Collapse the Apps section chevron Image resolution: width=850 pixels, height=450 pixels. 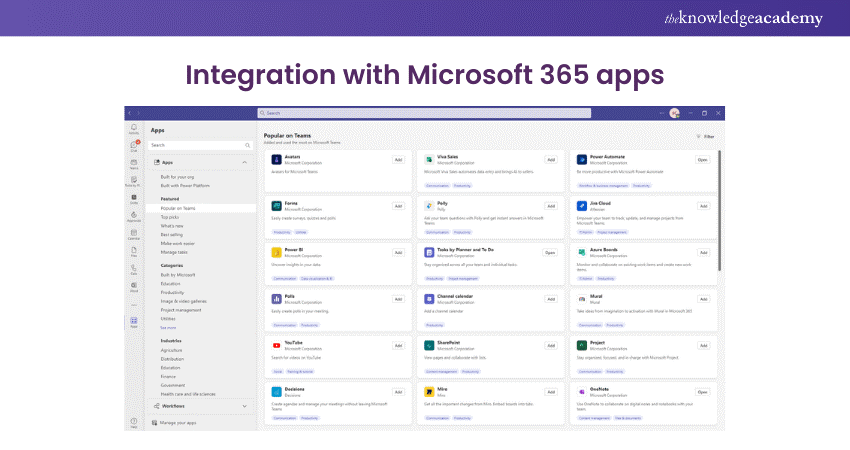[x=244, y=161]
